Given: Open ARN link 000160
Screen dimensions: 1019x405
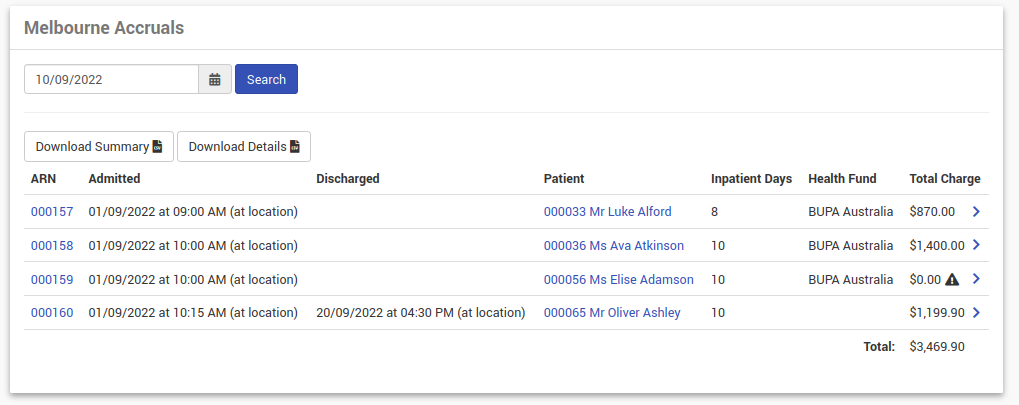Looking at the screenshot, I should (52, 313).
